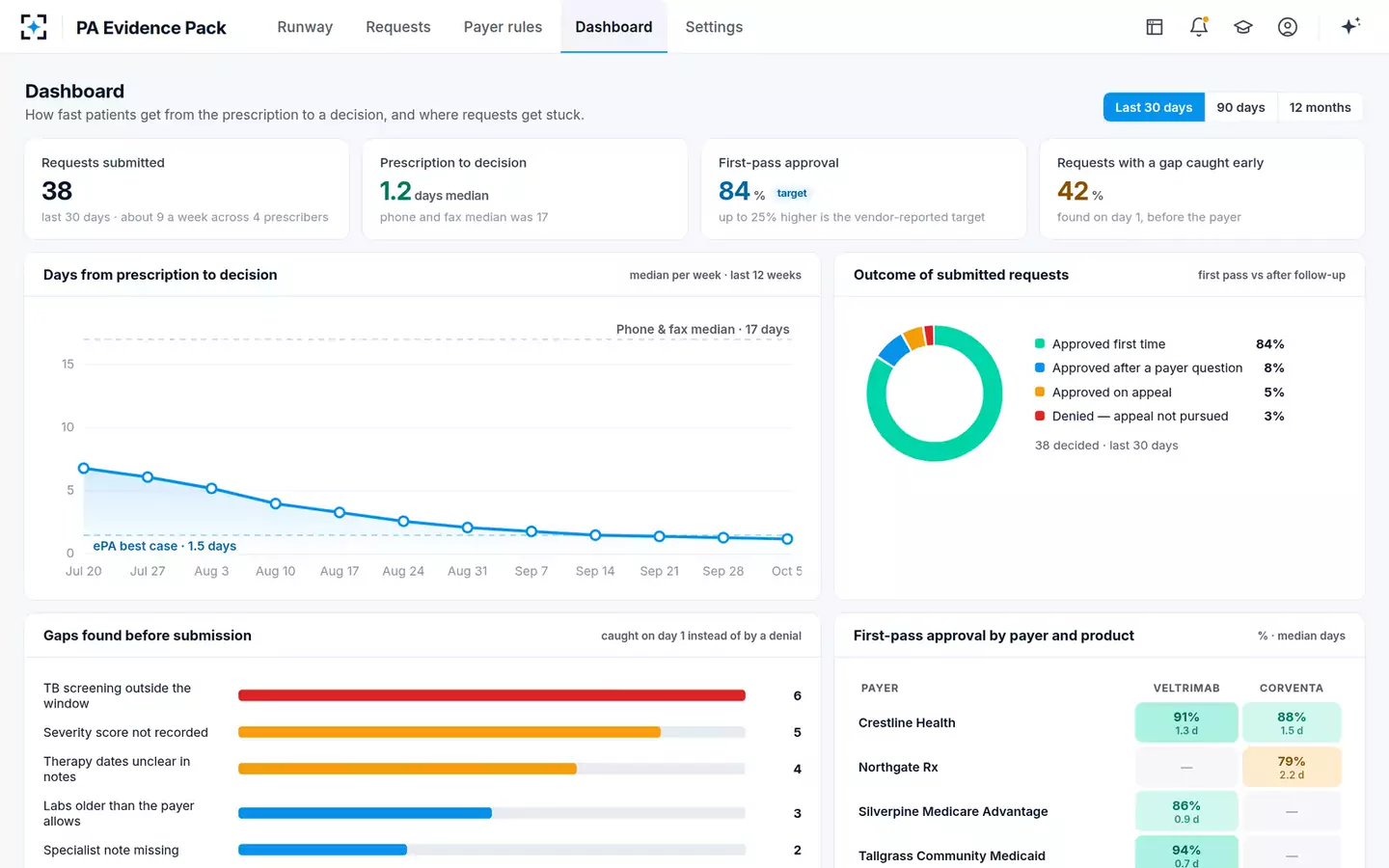Click the Specialist note missing bar
This screenshot has width=1389, height=868.
(x=322, y=850)
